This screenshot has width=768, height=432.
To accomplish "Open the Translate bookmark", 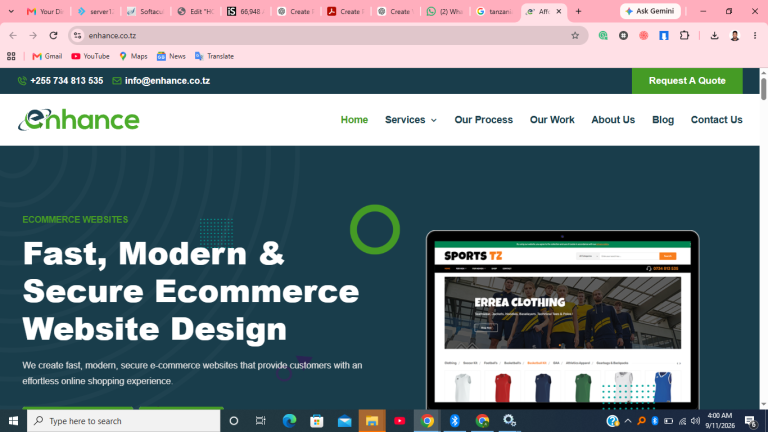I will click(214, 56).
